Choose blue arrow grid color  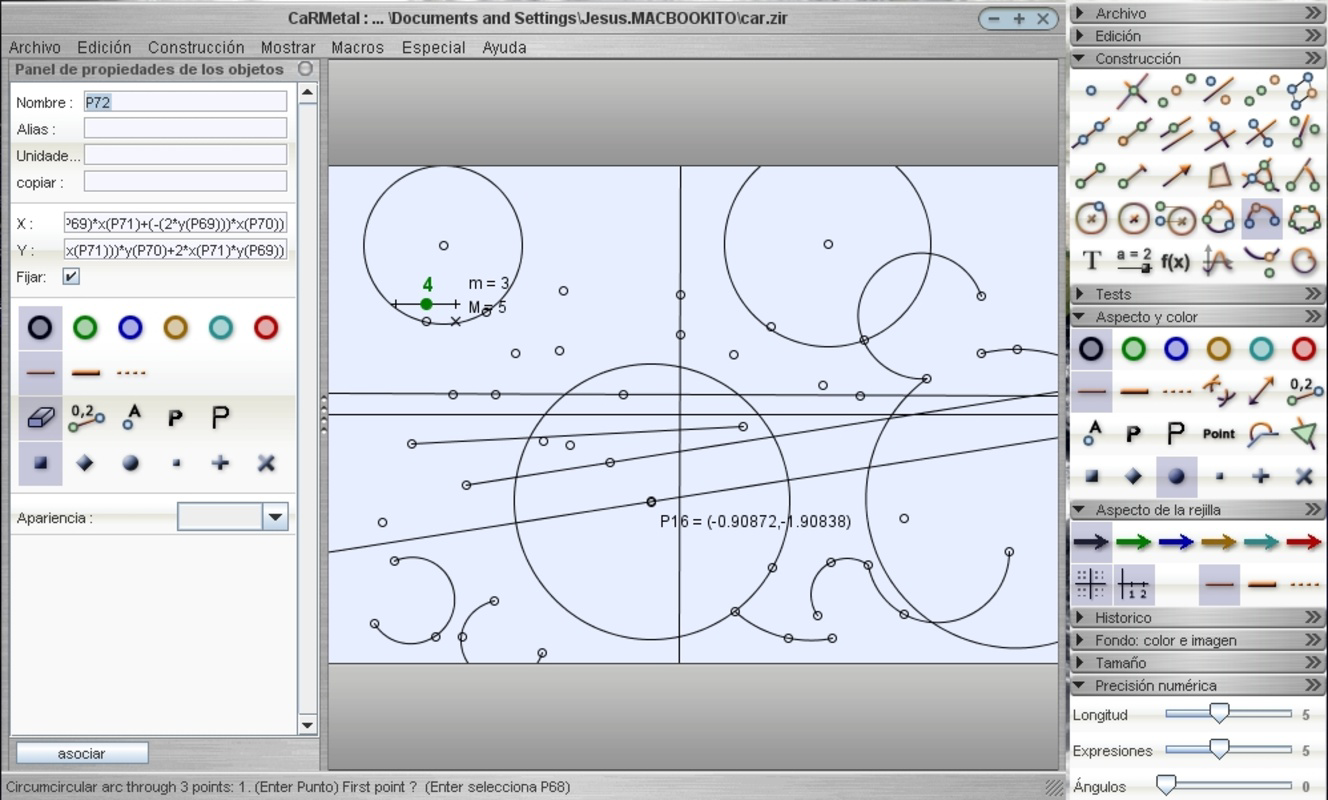coord(1176,542)
